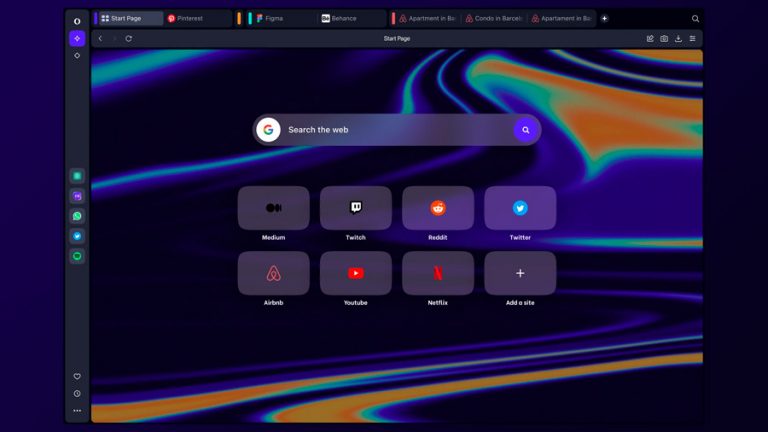Switch to the Behance tab
The image size is (768, 432).
coord(351,19)
